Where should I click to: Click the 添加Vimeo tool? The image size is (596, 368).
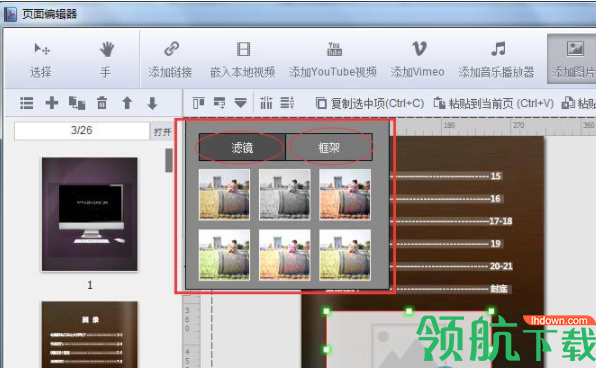(418, 59)
